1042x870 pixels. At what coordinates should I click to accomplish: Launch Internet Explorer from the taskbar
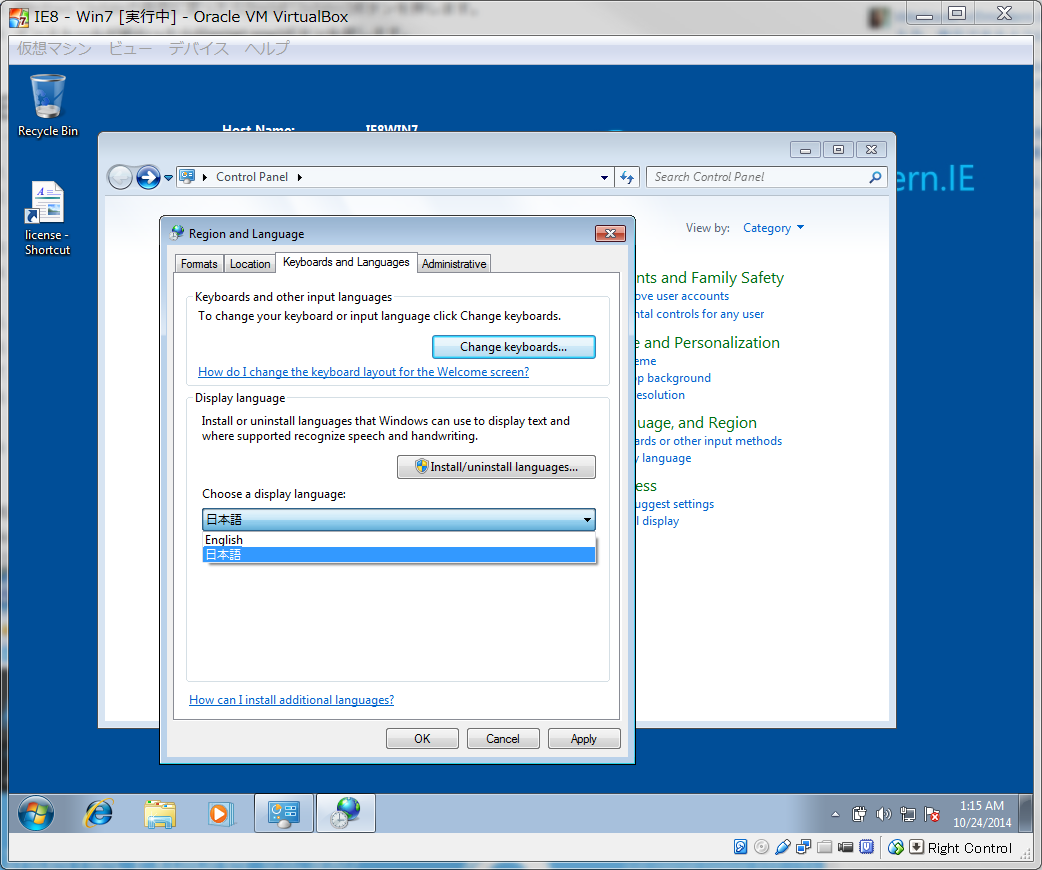98,813
